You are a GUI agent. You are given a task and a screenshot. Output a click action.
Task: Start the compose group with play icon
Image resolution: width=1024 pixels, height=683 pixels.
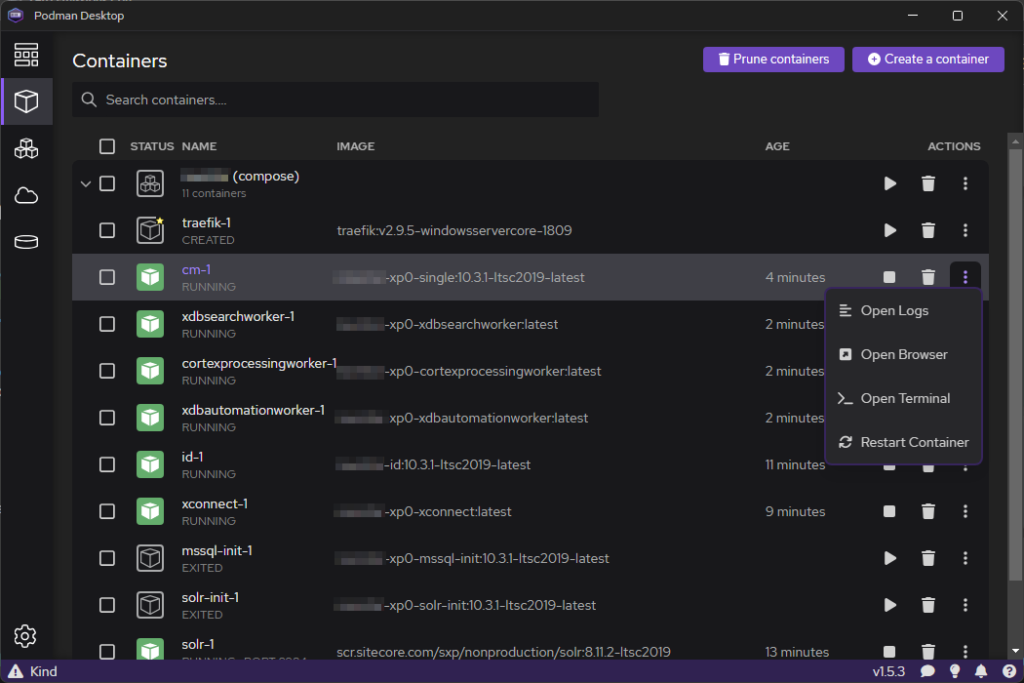889,183
